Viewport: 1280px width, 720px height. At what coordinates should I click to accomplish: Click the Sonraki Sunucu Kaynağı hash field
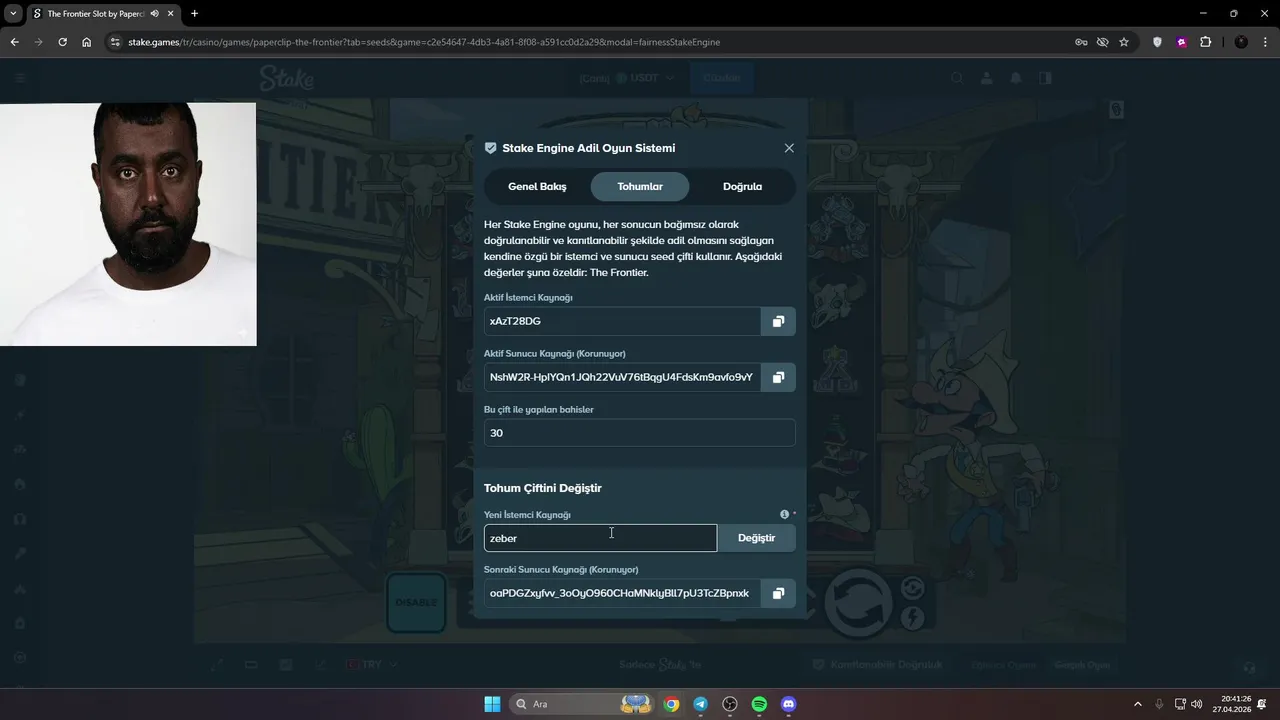tap(622, 593)
